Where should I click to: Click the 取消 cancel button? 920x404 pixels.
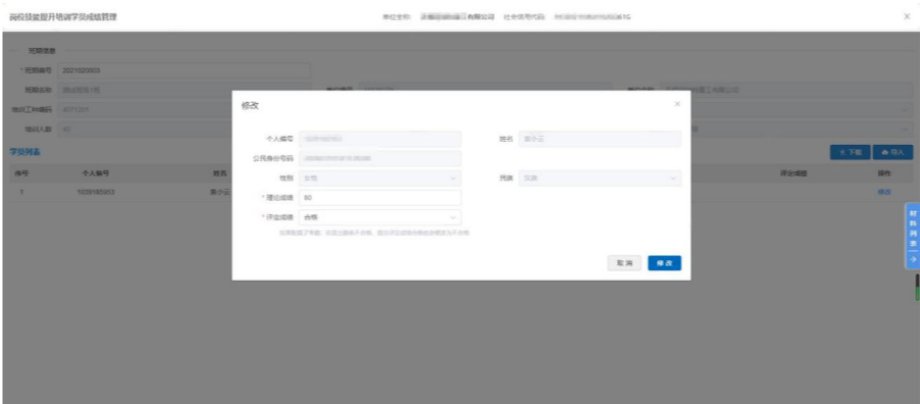(624, 263)
